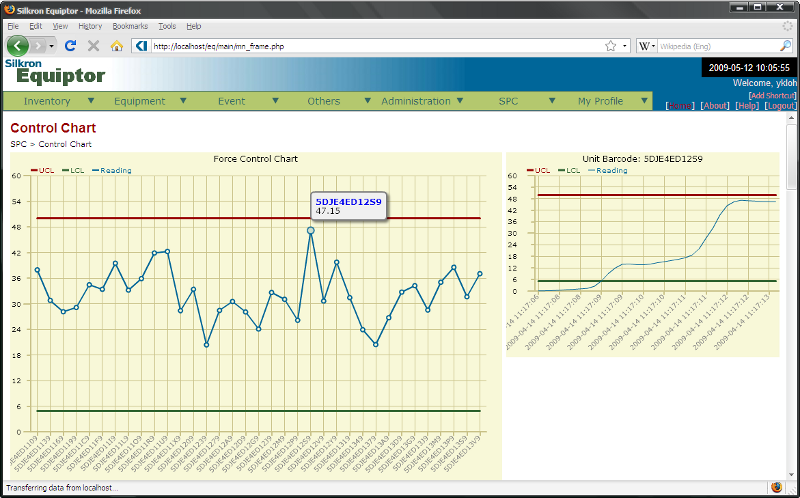
Task: Click the 'Force Control Chart' title
Action: [x=256, y=159]
